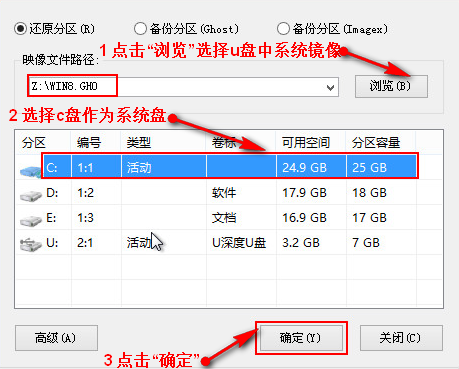Image resolution: width=459 pixels, height=369 pixels.
Task: Click the C: drive icon
Action: pos(31,171)
